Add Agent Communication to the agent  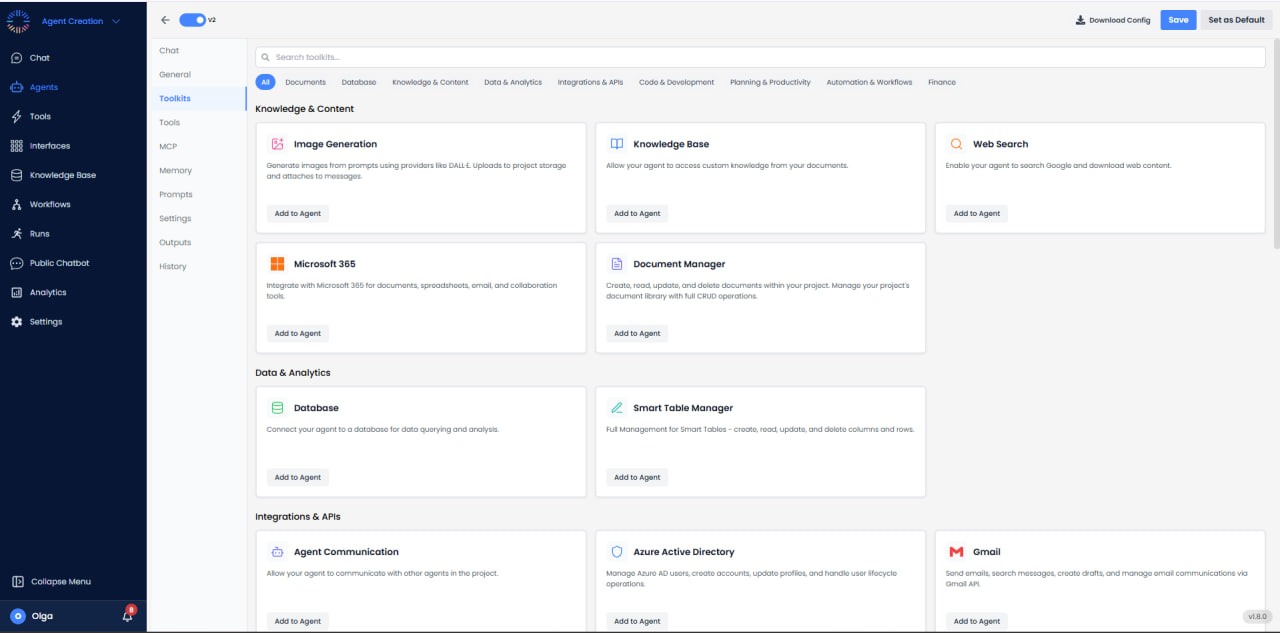pyautogui.click(x=298, y=621)
